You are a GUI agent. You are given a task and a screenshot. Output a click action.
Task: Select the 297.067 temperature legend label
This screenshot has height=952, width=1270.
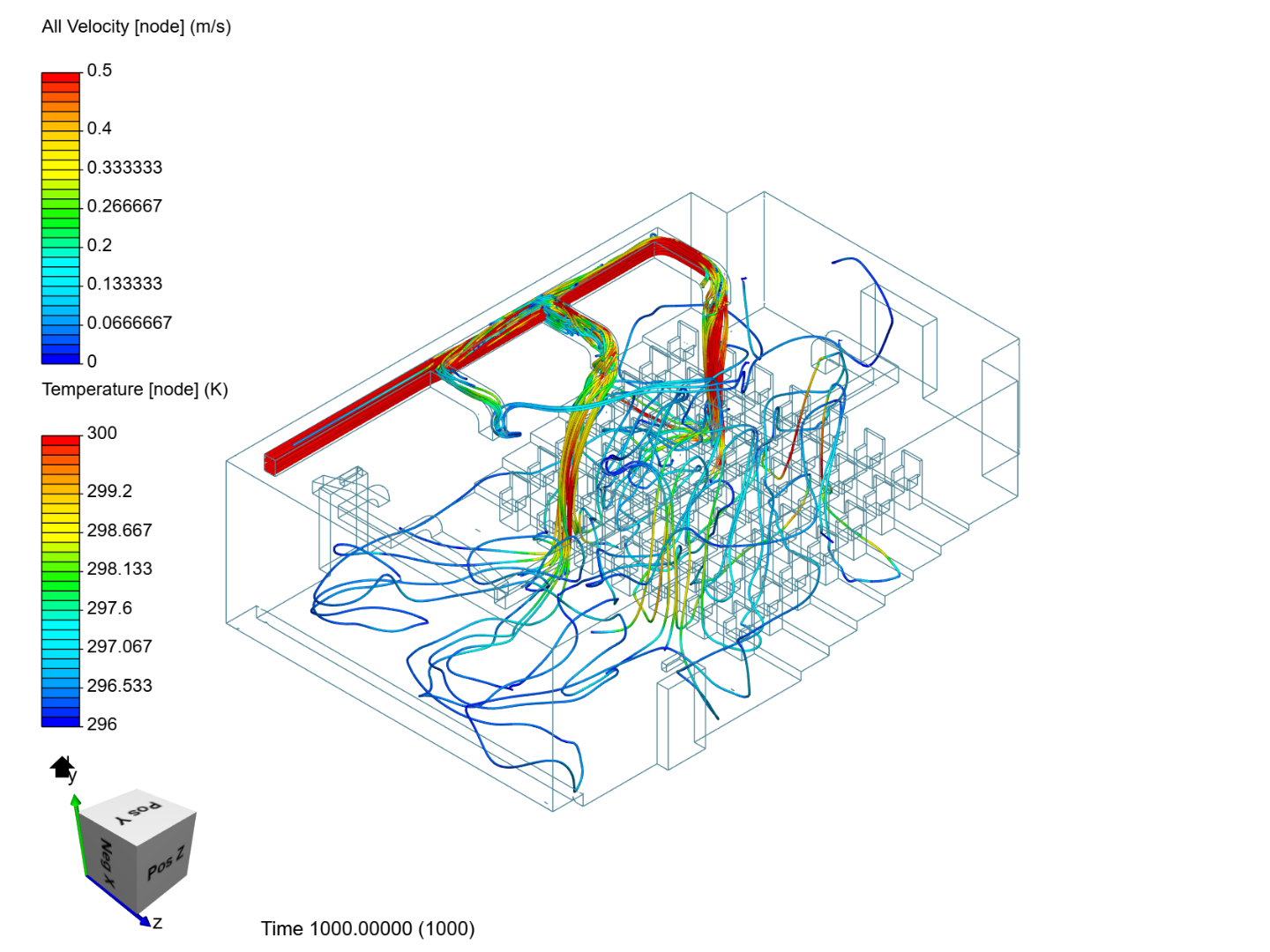pos(119,647)
